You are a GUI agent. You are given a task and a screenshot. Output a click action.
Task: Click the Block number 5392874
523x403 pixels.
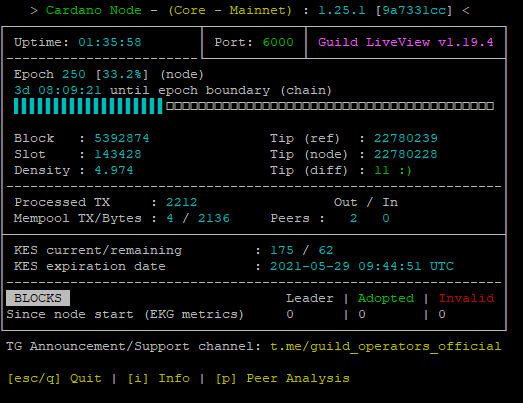(x=122, y=138)
